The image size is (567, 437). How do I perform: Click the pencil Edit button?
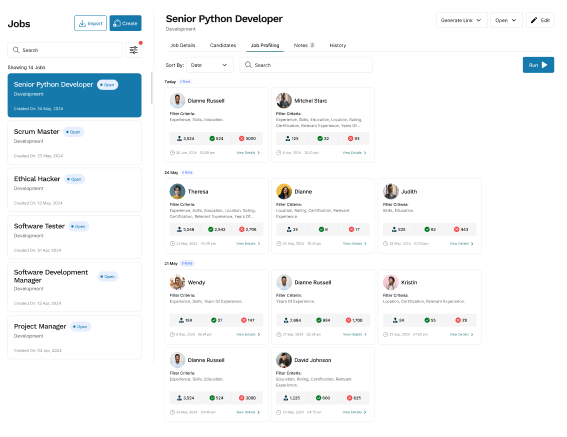point(540,20)
